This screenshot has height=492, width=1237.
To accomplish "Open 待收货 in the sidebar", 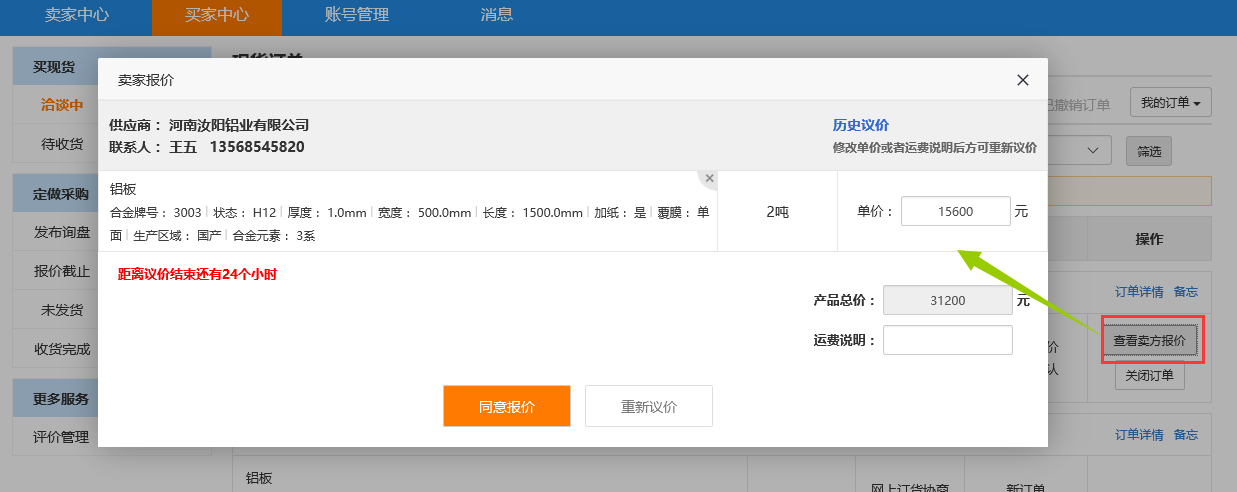I will point(62,144).
